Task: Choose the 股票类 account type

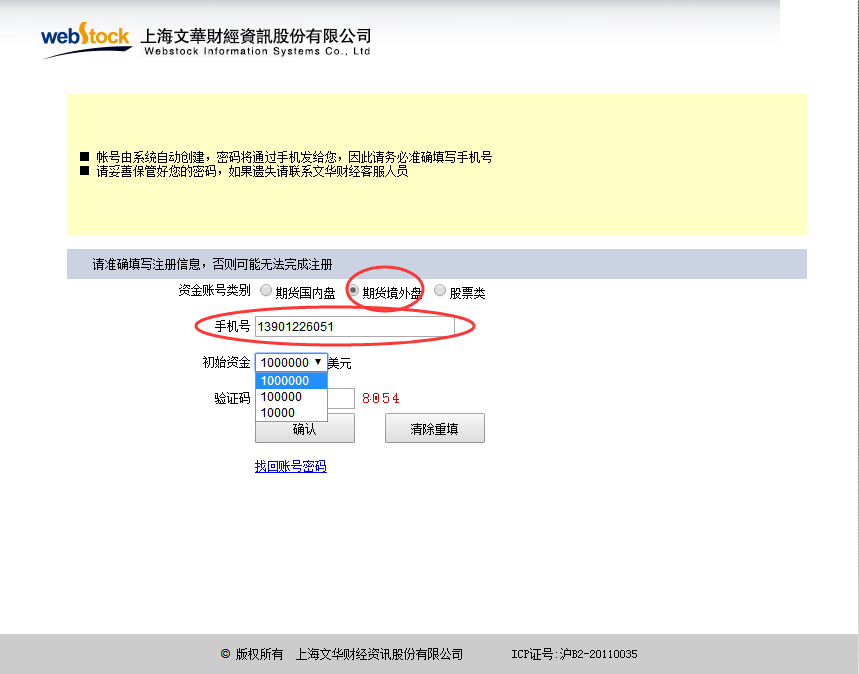Action: (440, 291)
